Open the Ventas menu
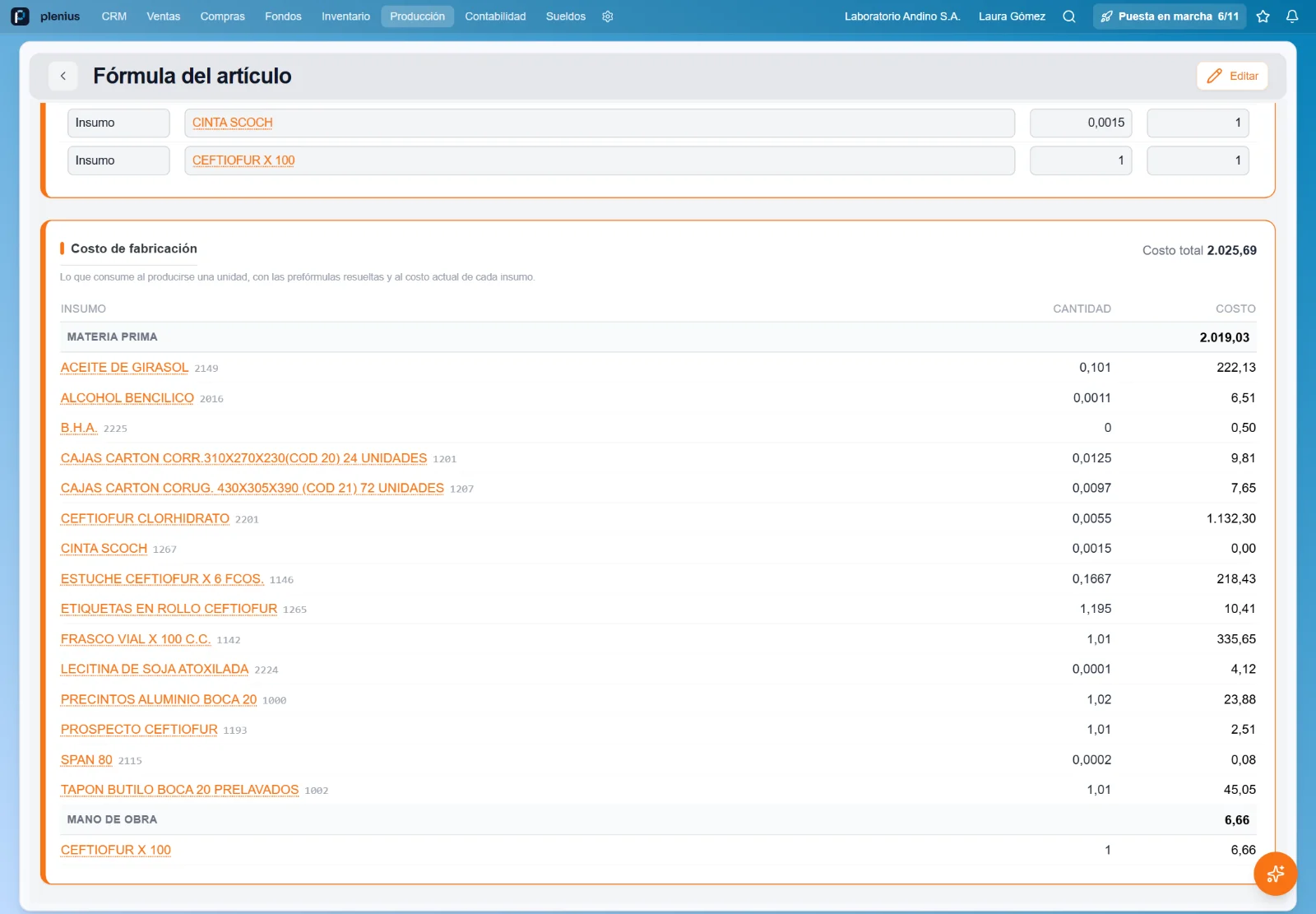Screen dimensions: 1316x914 point(164,16)
